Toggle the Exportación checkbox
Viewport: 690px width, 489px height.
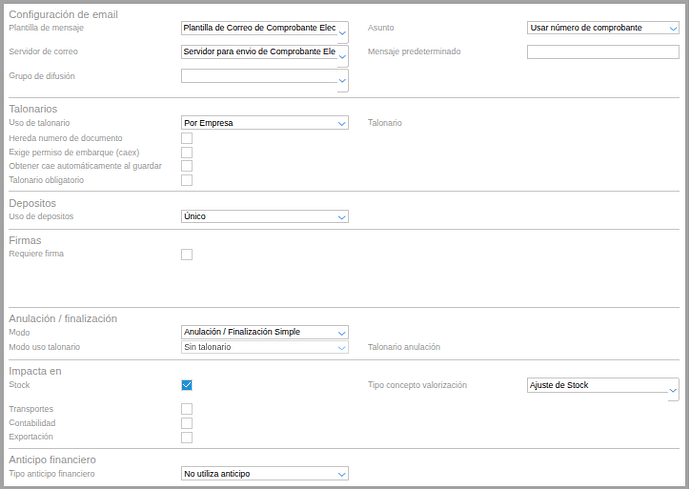(186, 437)
